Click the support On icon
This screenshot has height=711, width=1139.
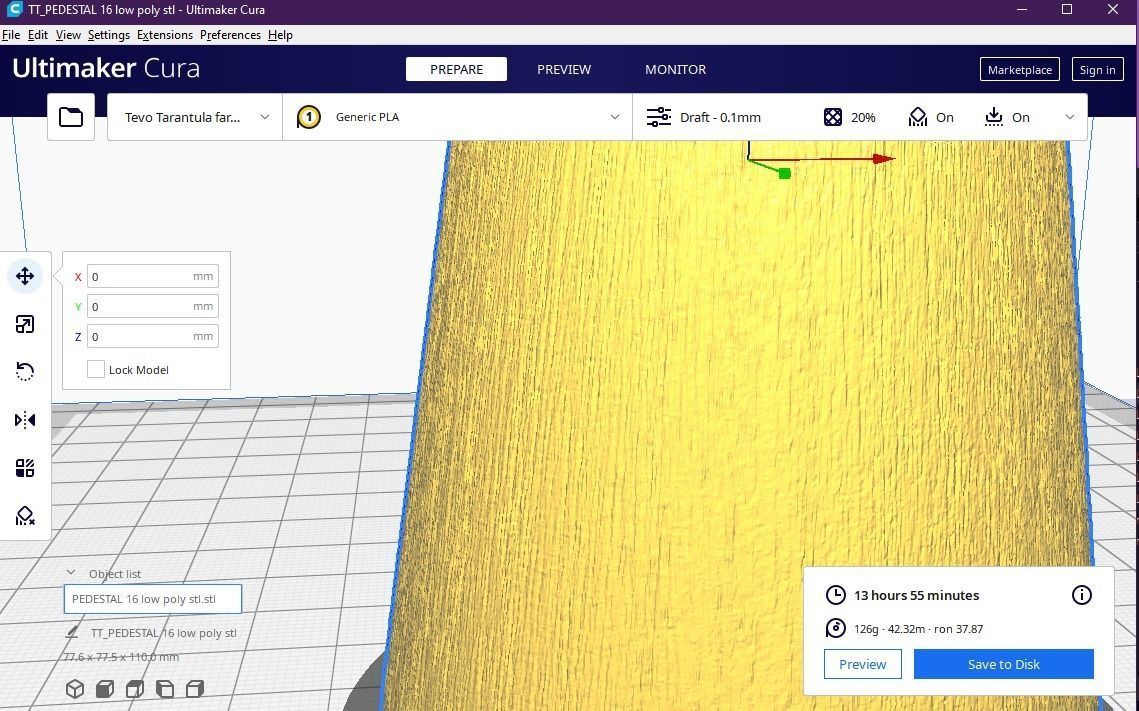[917, 117]
